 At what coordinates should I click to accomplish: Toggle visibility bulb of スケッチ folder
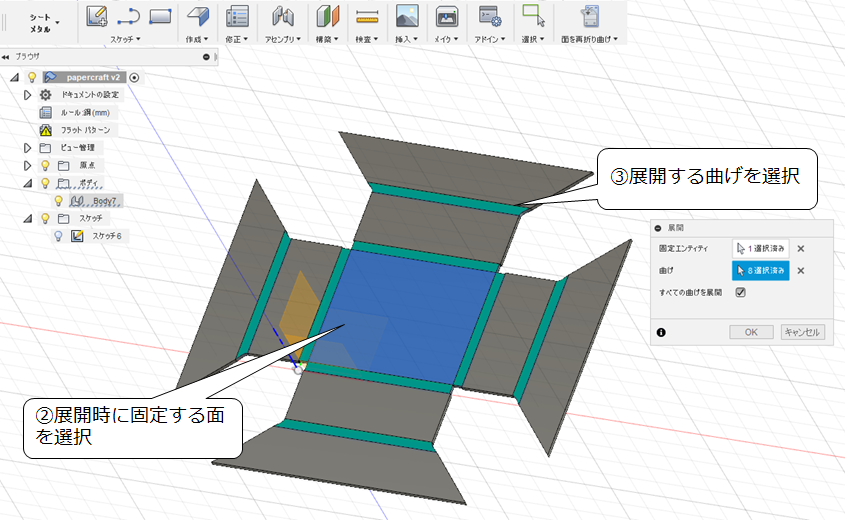[x=45, y=218]
